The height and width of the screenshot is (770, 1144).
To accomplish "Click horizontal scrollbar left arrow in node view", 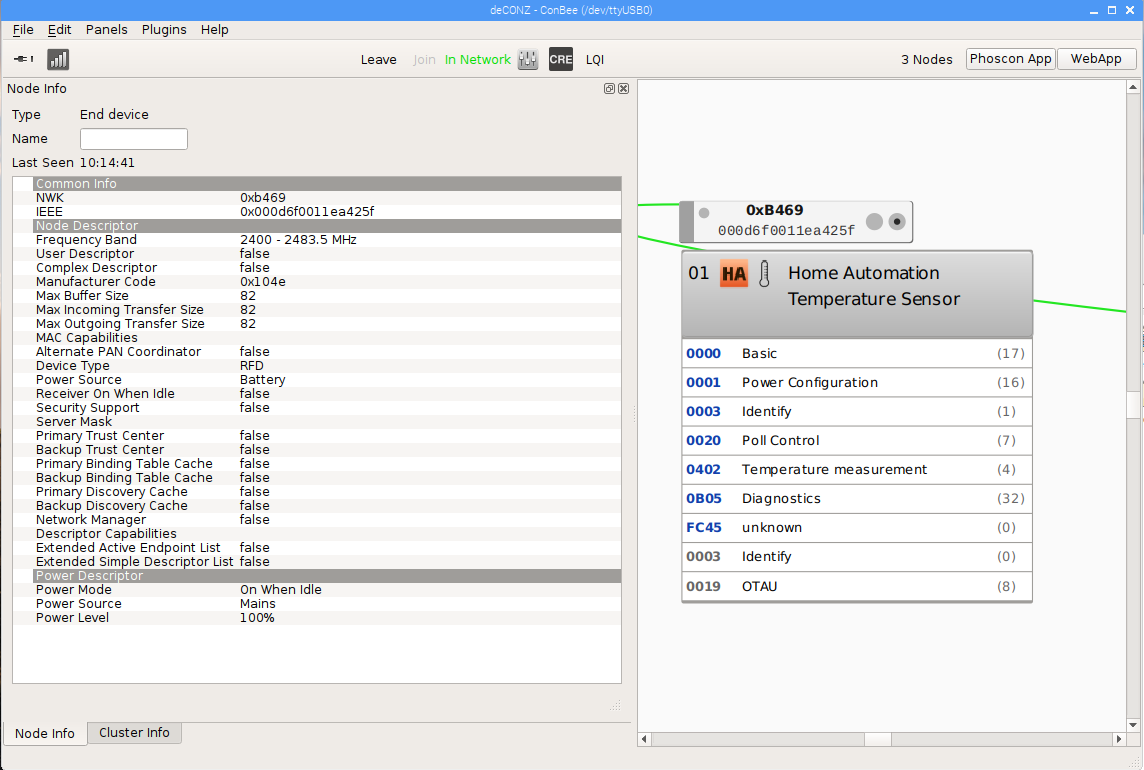I will [644, 739].
